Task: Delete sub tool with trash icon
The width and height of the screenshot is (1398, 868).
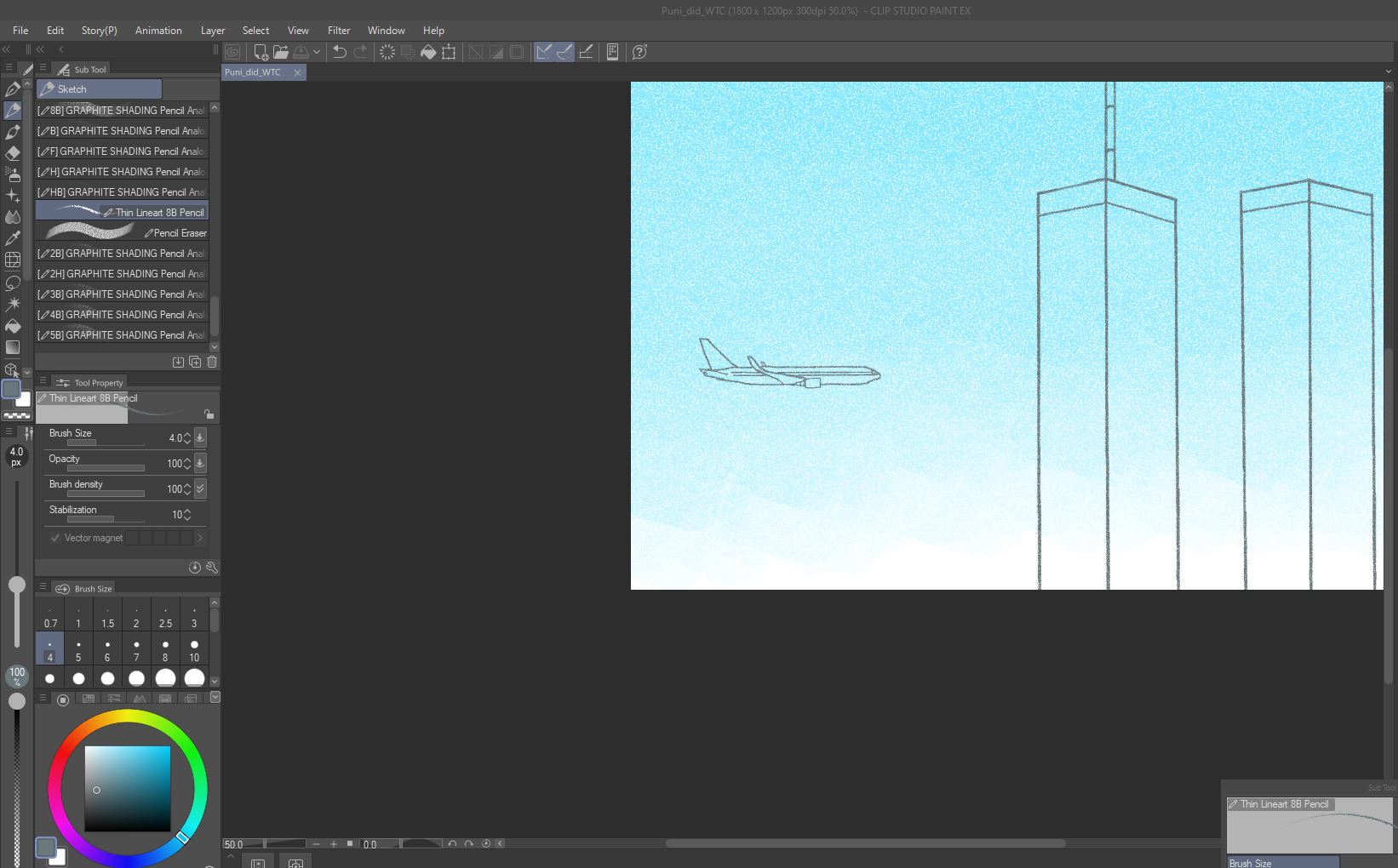Action: click(212, 362)
